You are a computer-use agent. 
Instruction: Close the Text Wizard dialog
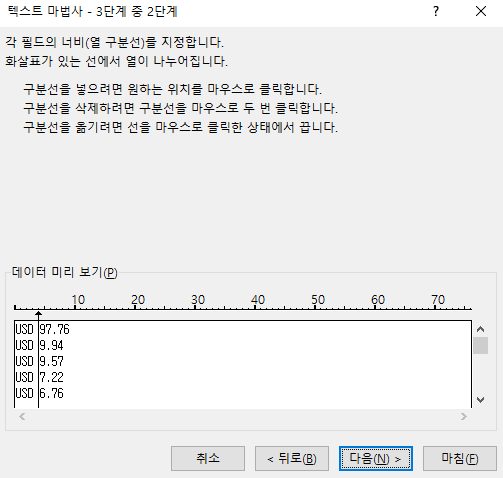point(481,12)
